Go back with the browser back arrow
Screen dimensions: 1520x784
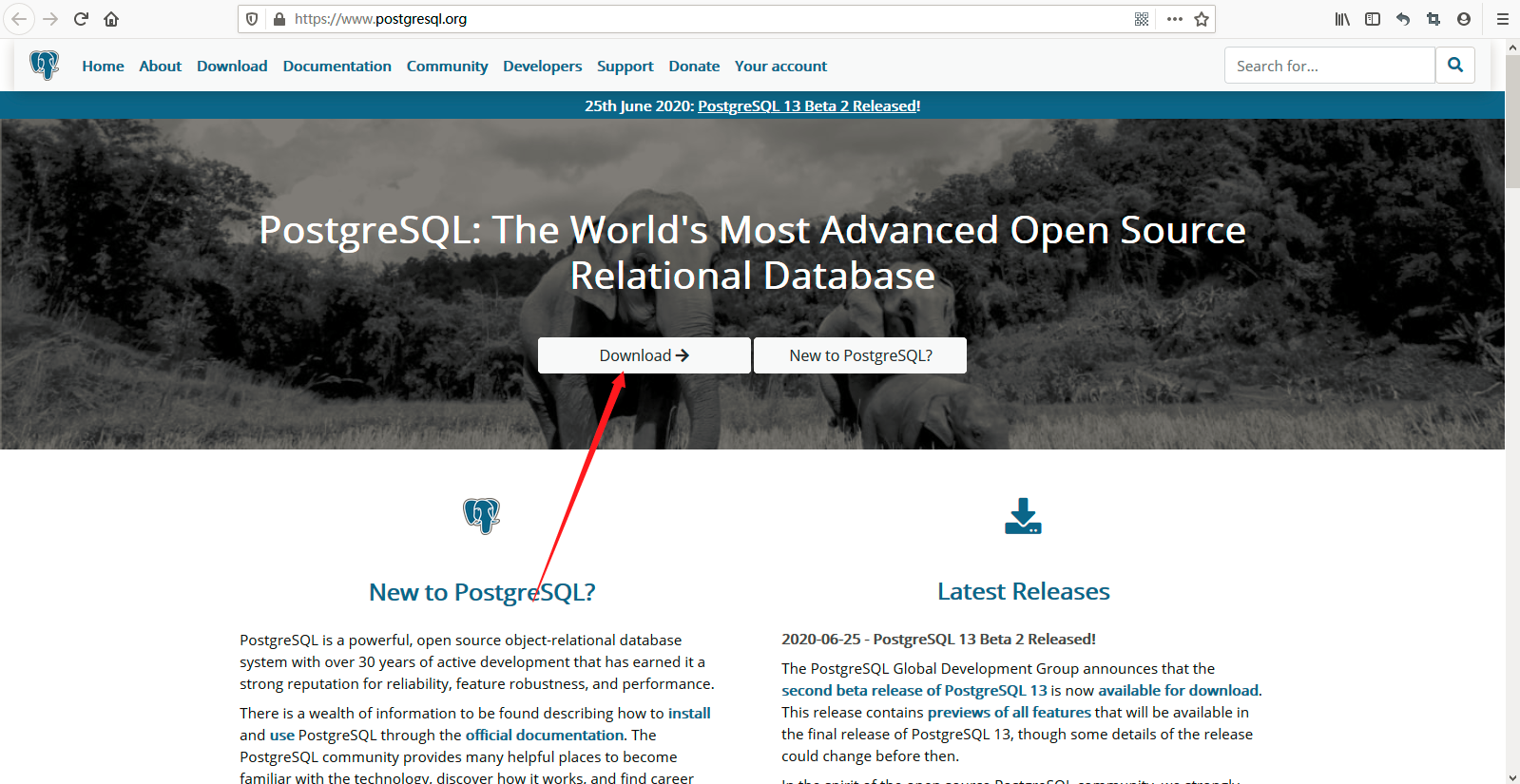[x=19, y=19]
